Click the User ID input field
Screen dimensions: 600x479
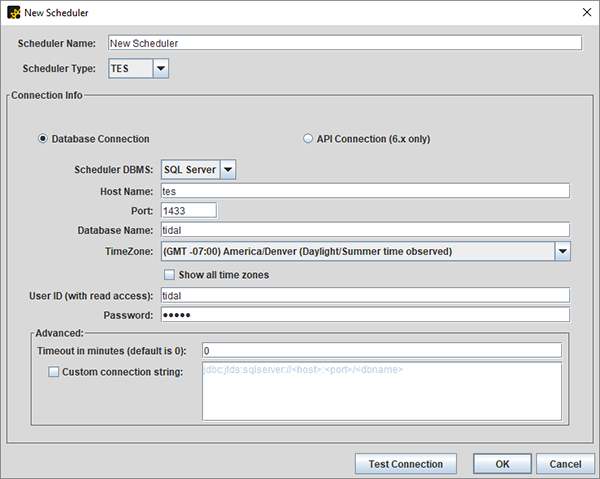pyautogui.click(x=364, y=295)
